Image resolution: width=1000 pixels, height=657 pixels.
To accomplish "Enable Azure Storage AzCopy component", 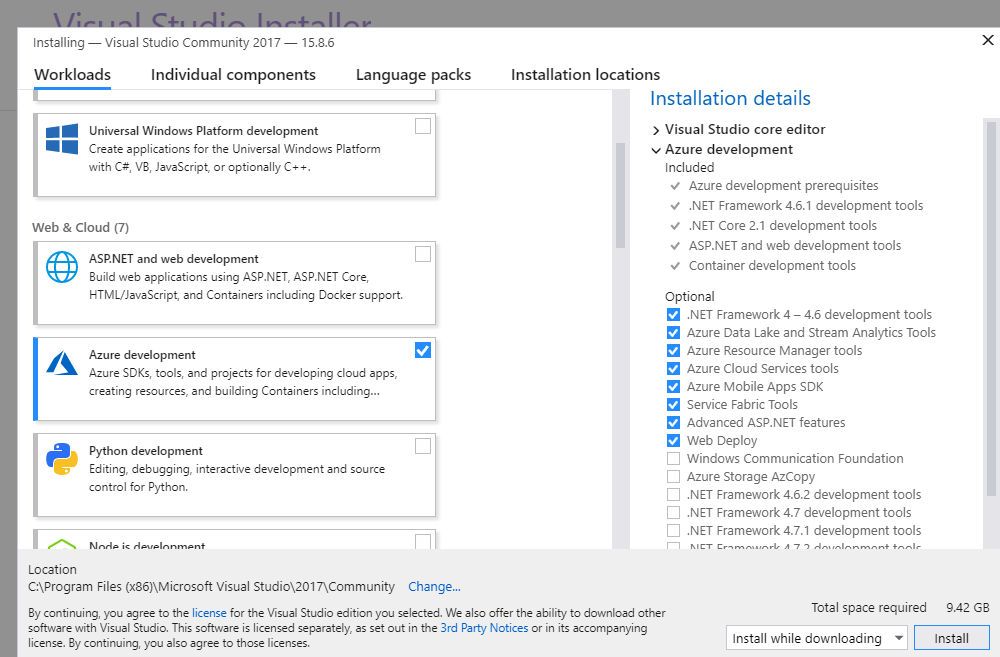I will 673,477.
